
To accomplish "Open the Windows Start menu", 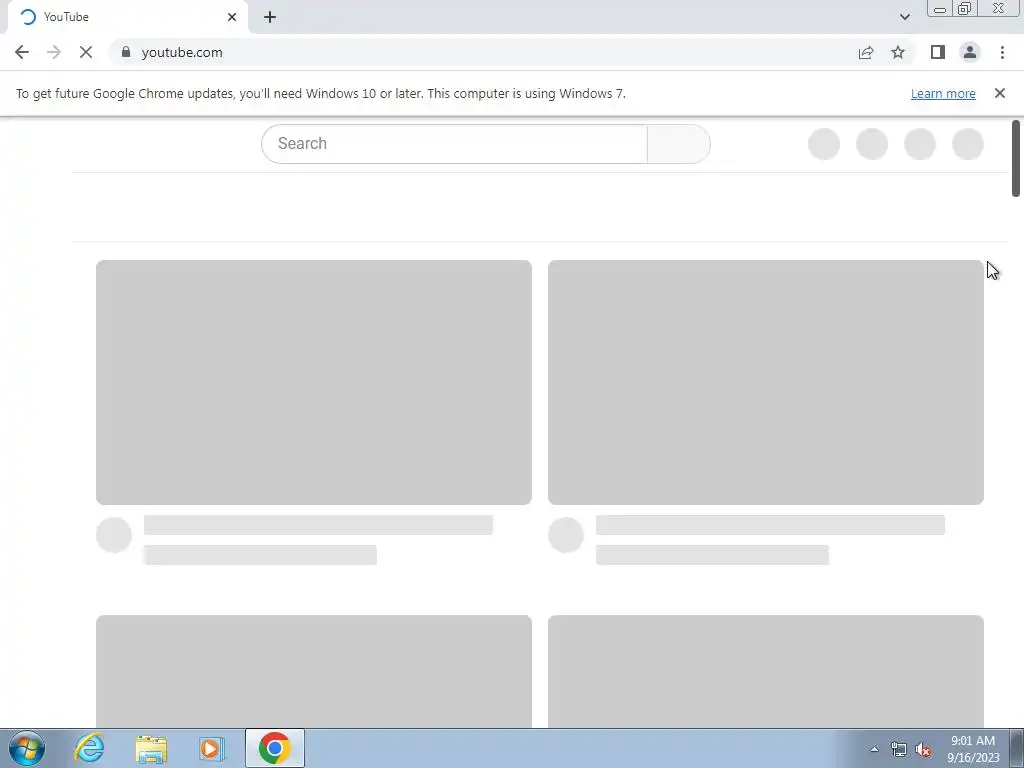I will 27,748.
